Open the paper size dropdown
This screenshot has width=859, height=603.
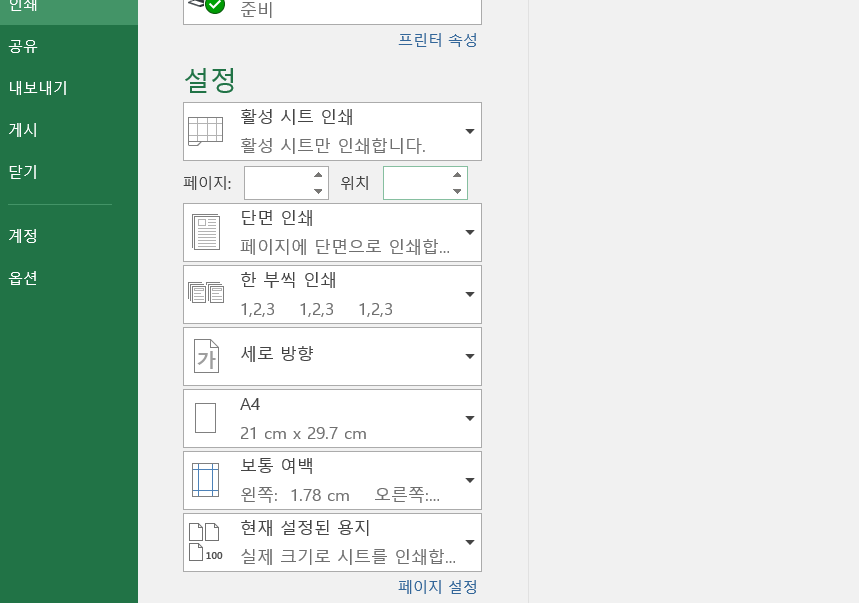468,418
